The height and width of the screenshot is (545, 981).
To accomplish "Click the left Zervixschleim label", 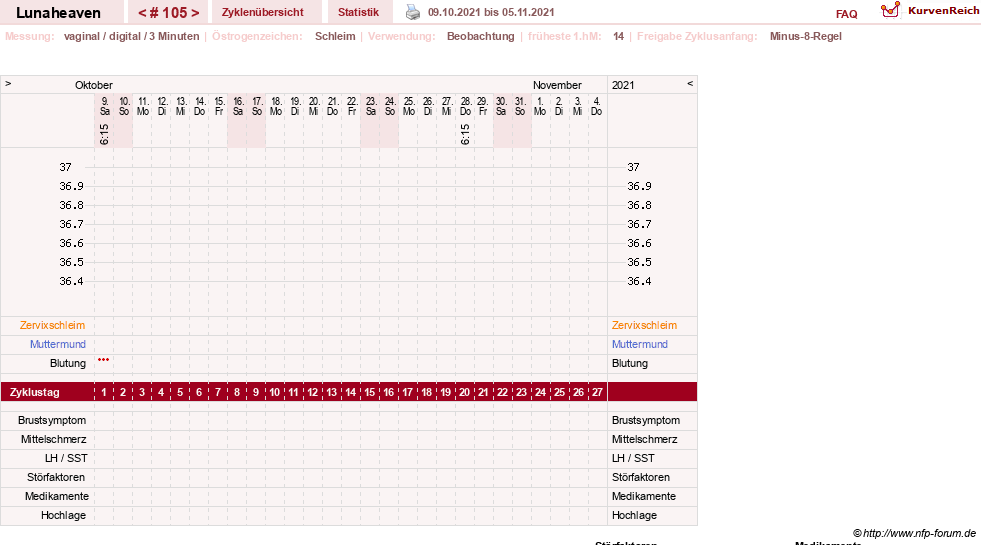I will click(x=53, y=325).
